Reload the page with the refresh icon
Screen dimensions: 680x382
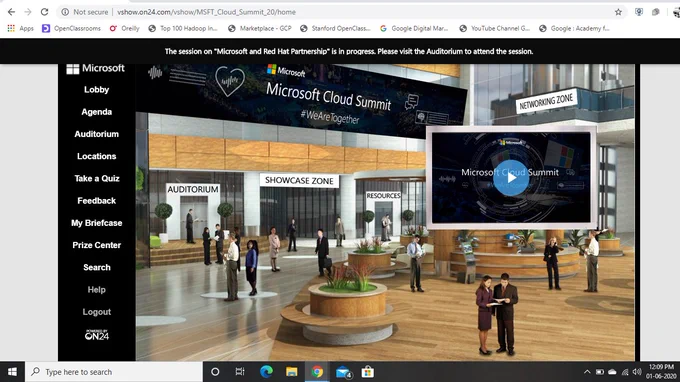coord(44,12)
